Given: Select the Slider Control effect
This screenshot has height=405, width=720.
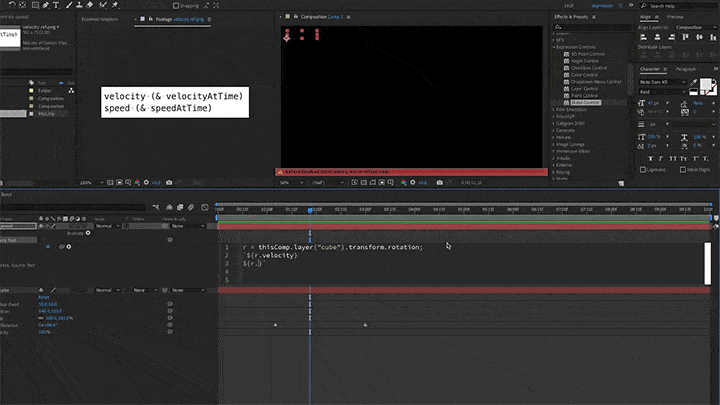Looking at the screenshot, I should 585,102.
